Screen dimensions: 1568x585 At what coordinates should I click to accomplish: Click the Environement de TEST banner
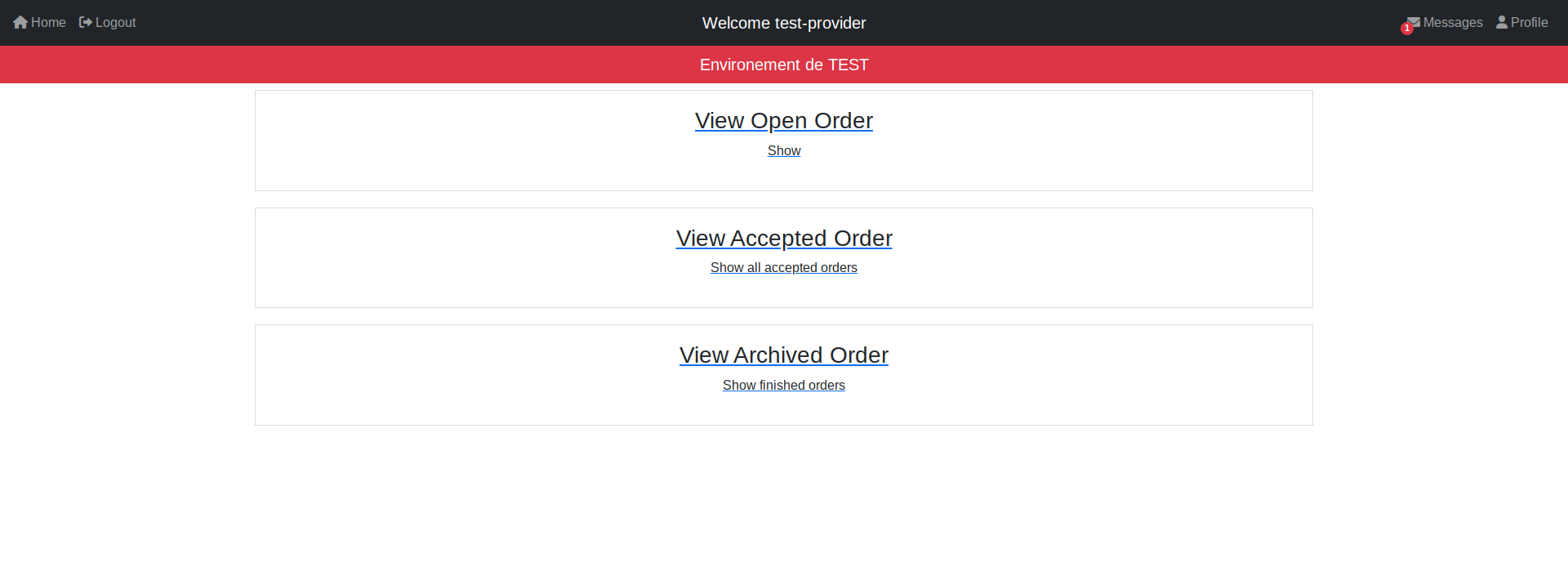coord(784,65)
